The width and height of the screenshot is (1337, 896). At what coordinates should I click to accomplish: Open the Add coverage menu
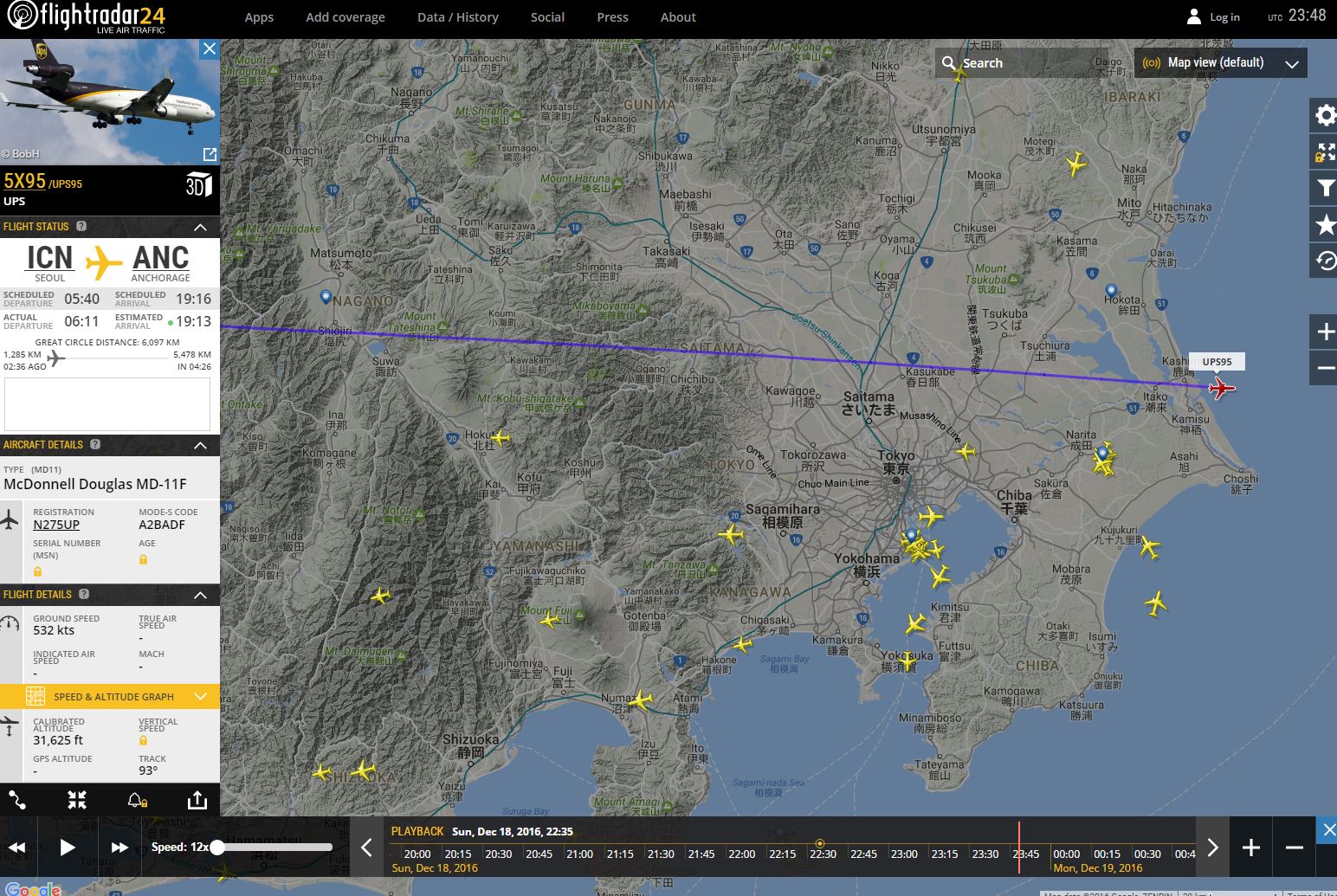coord(345,17)
